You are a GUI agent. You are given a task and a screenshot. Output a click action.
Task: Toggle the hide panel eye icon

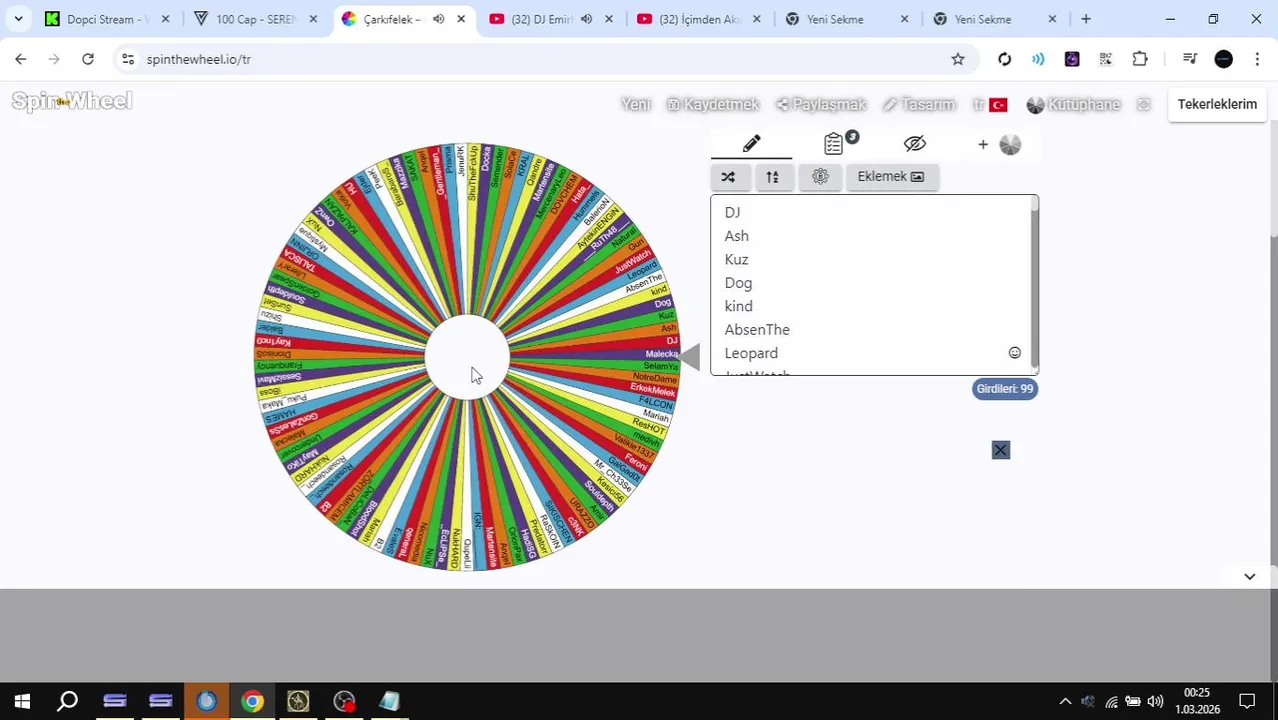click(x=915, y=144)
